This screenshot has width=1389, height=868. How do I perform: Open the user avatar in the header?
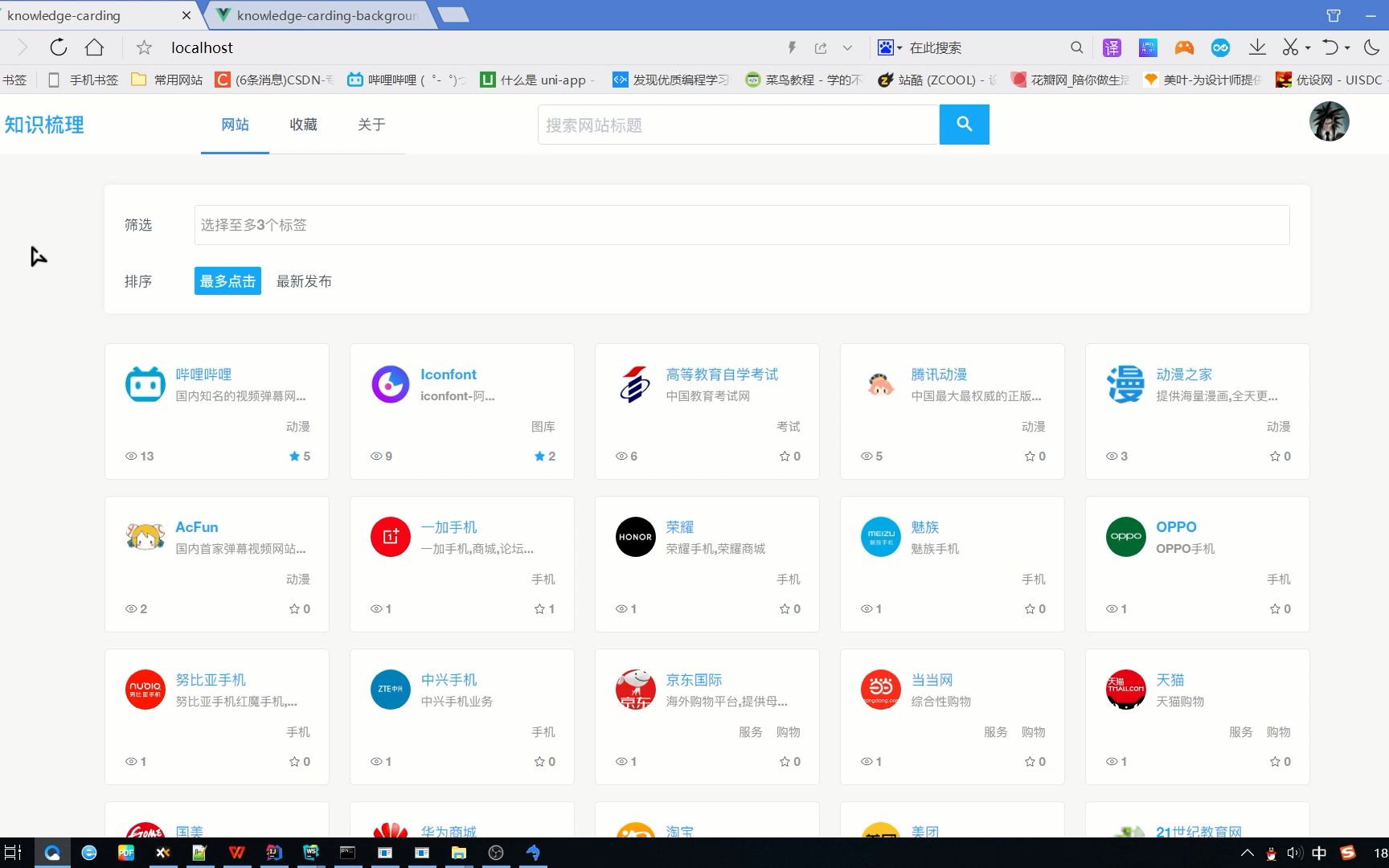click(x=1329, y=121)
